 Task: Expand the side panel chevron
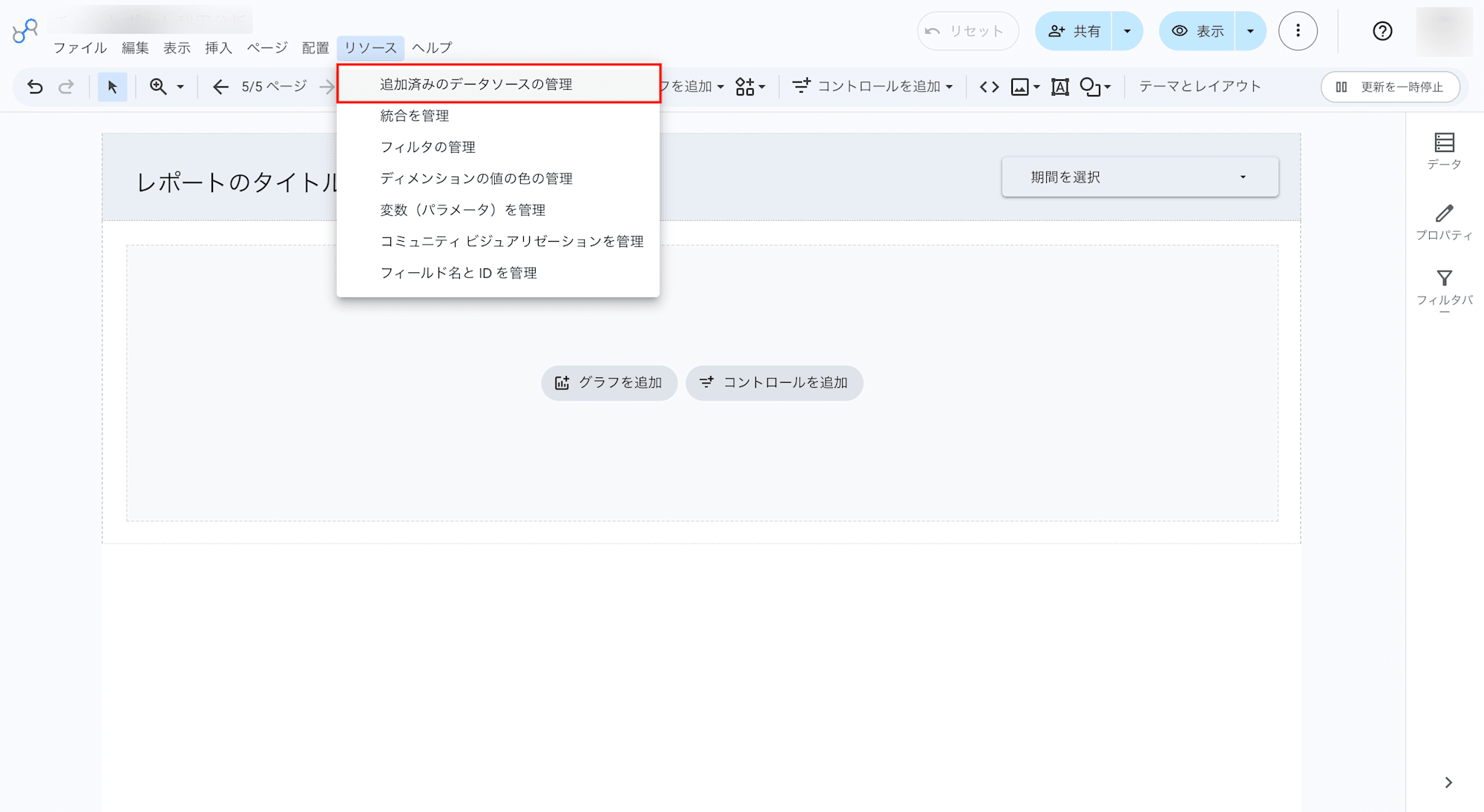(x=1448, y=782)
